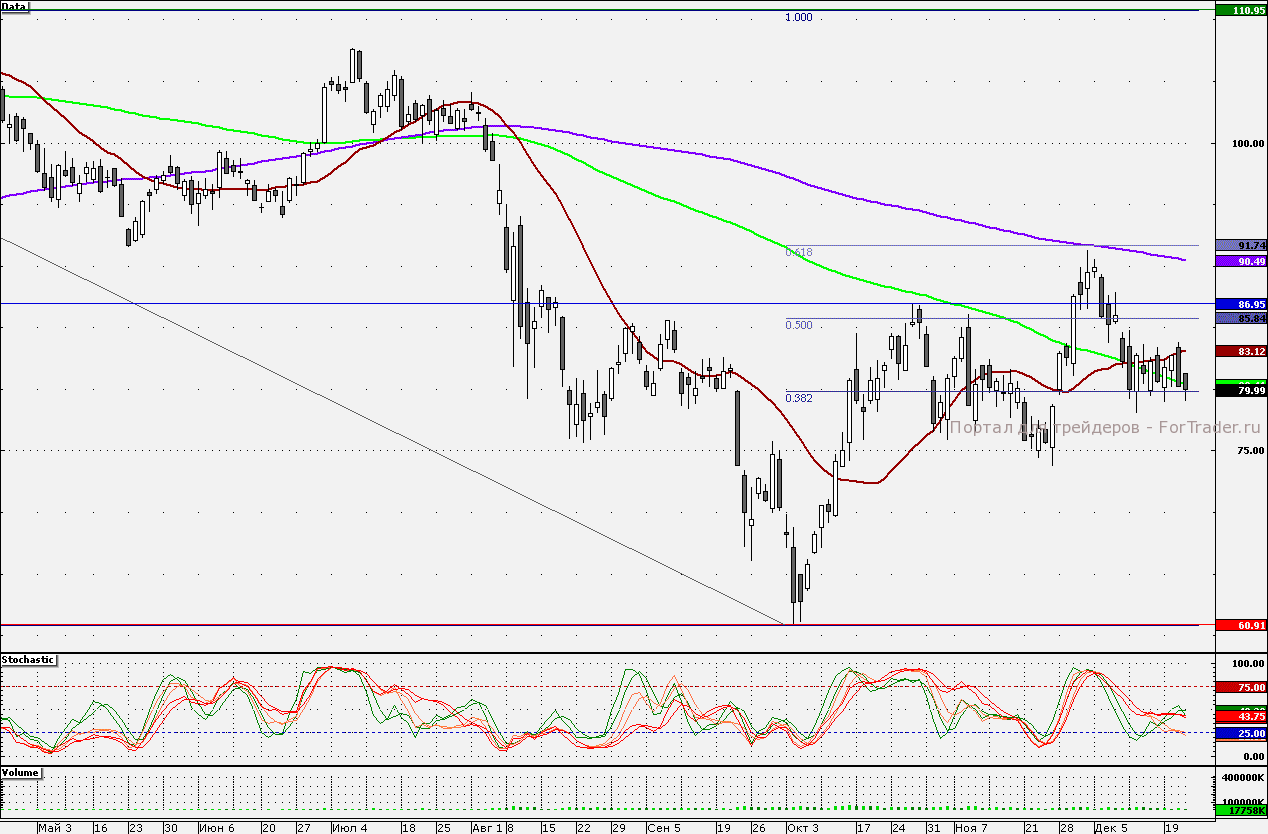Click the 0.500 Fibonacci level label
The width and height of the screenshot is (1268, 834).
pos(799,325)
